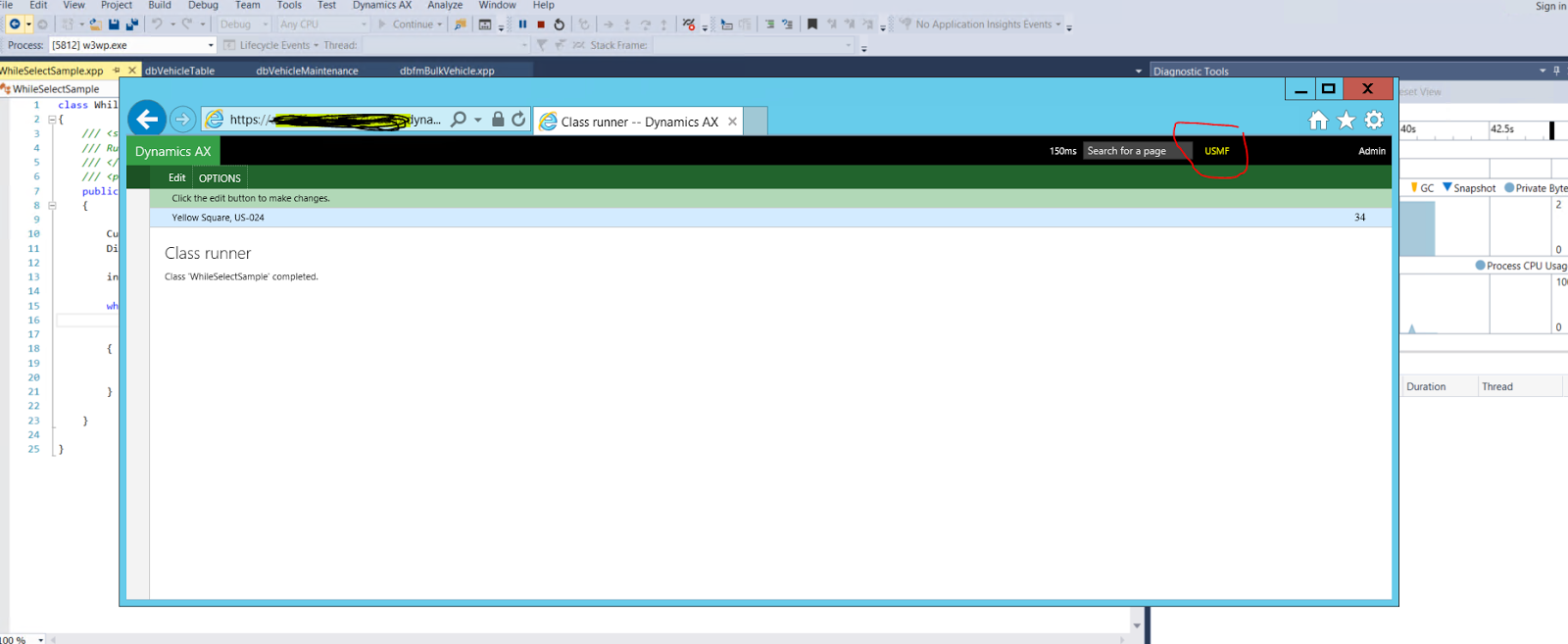Switch to dbVehicleTable tab

[x=180, y=71]
